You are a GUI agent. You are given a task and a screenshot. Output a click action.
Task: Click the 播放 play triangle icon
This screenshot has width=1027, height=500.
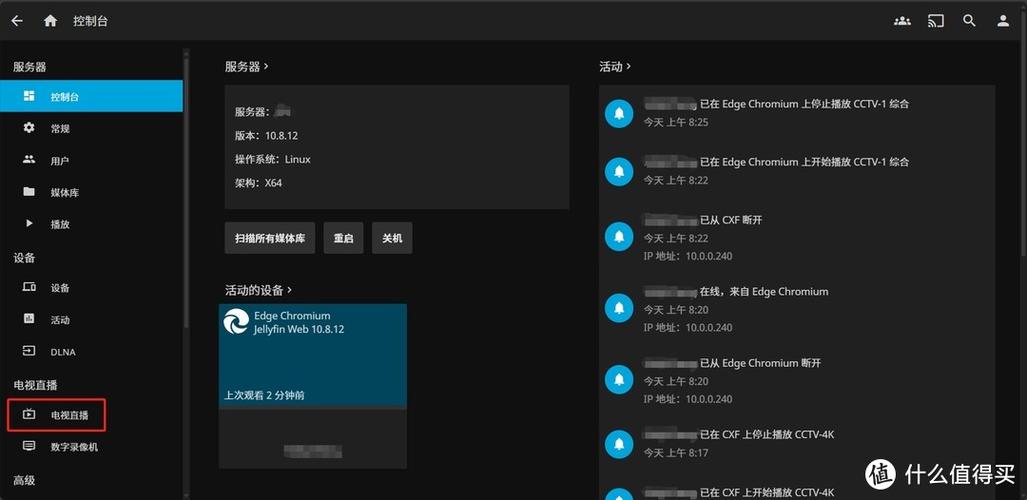click(29, 223)
